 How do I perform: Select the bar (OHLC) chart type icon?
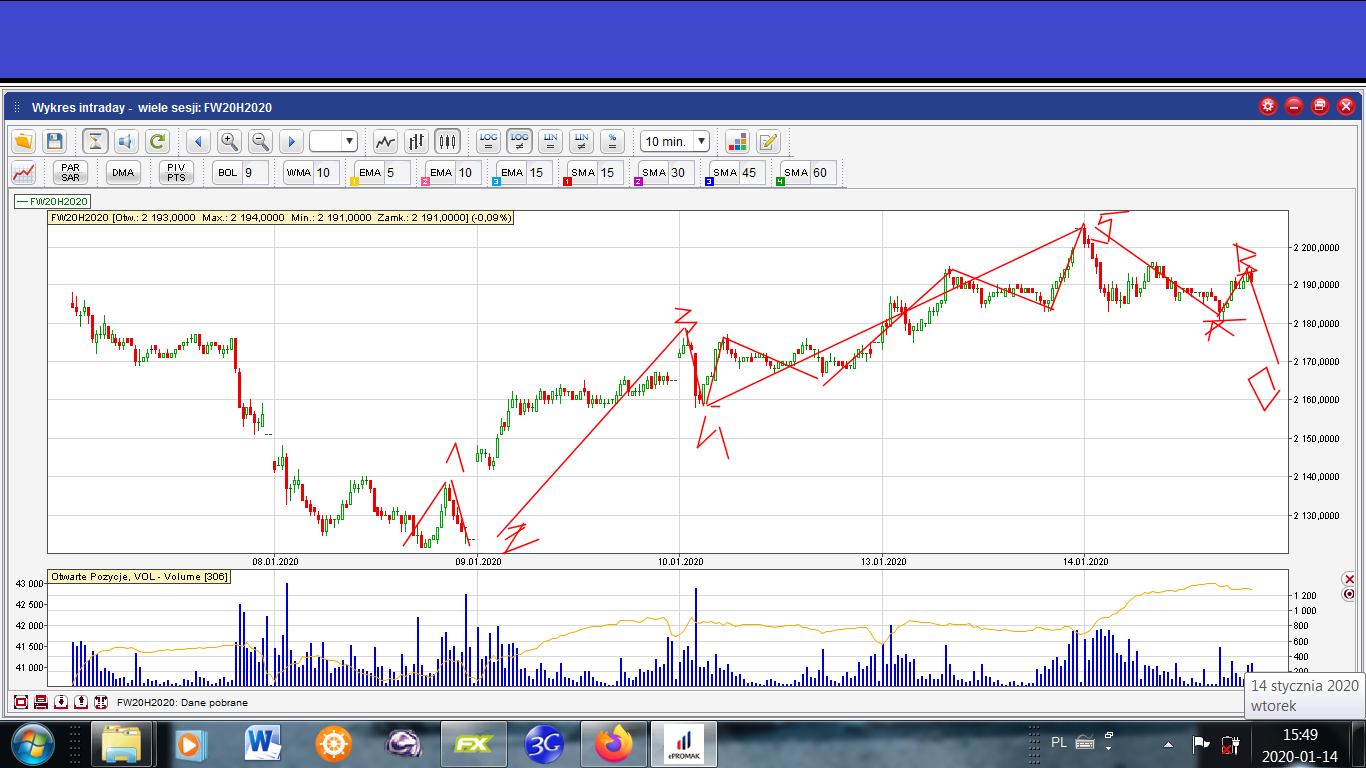[x=417, y=141]
